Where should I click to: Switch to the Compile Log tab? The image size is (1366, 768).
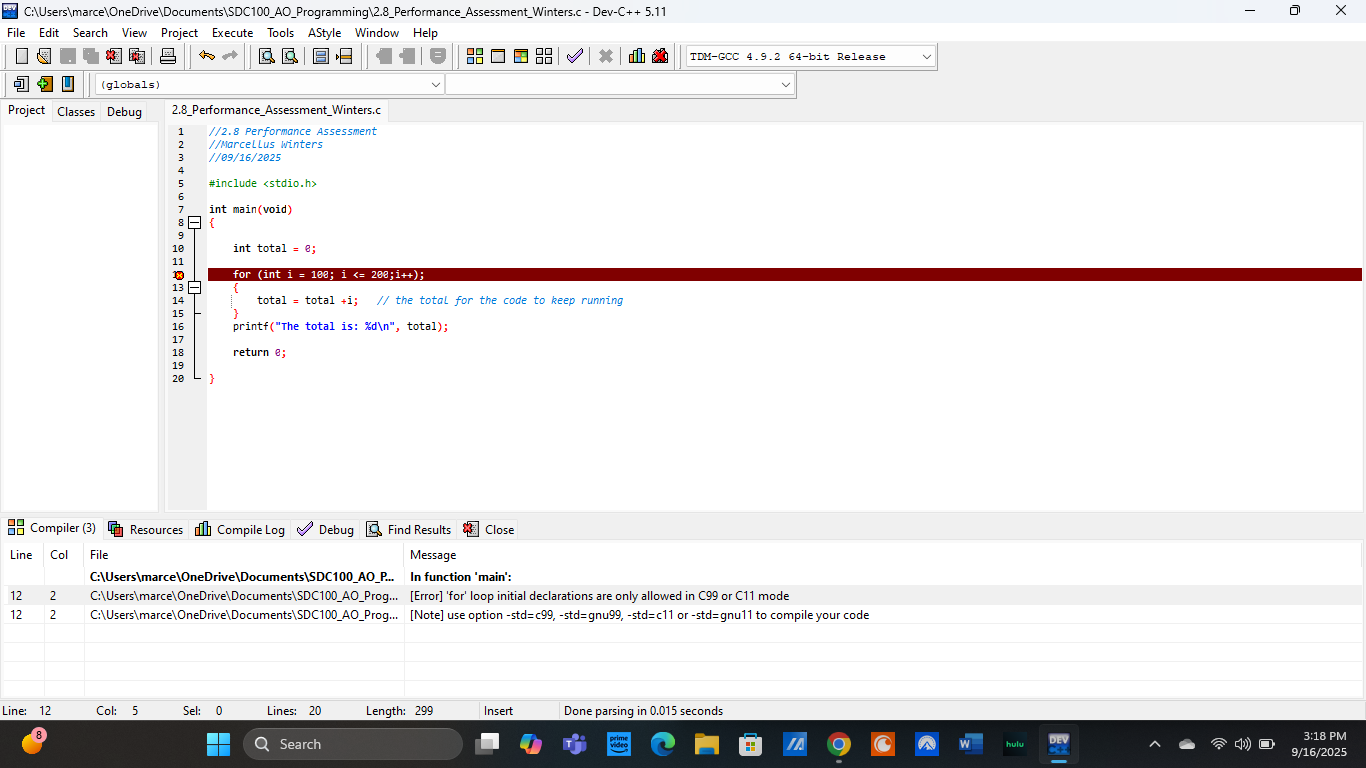coord(240,530)
